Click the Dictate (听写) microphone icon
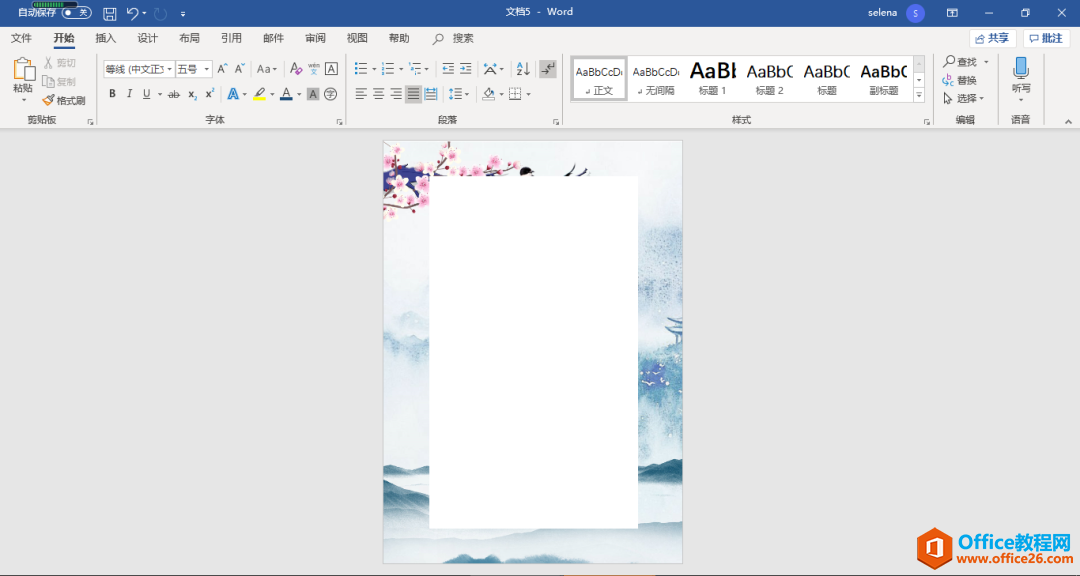The width and height of the screenshot is (1080, 576). 1020,69
